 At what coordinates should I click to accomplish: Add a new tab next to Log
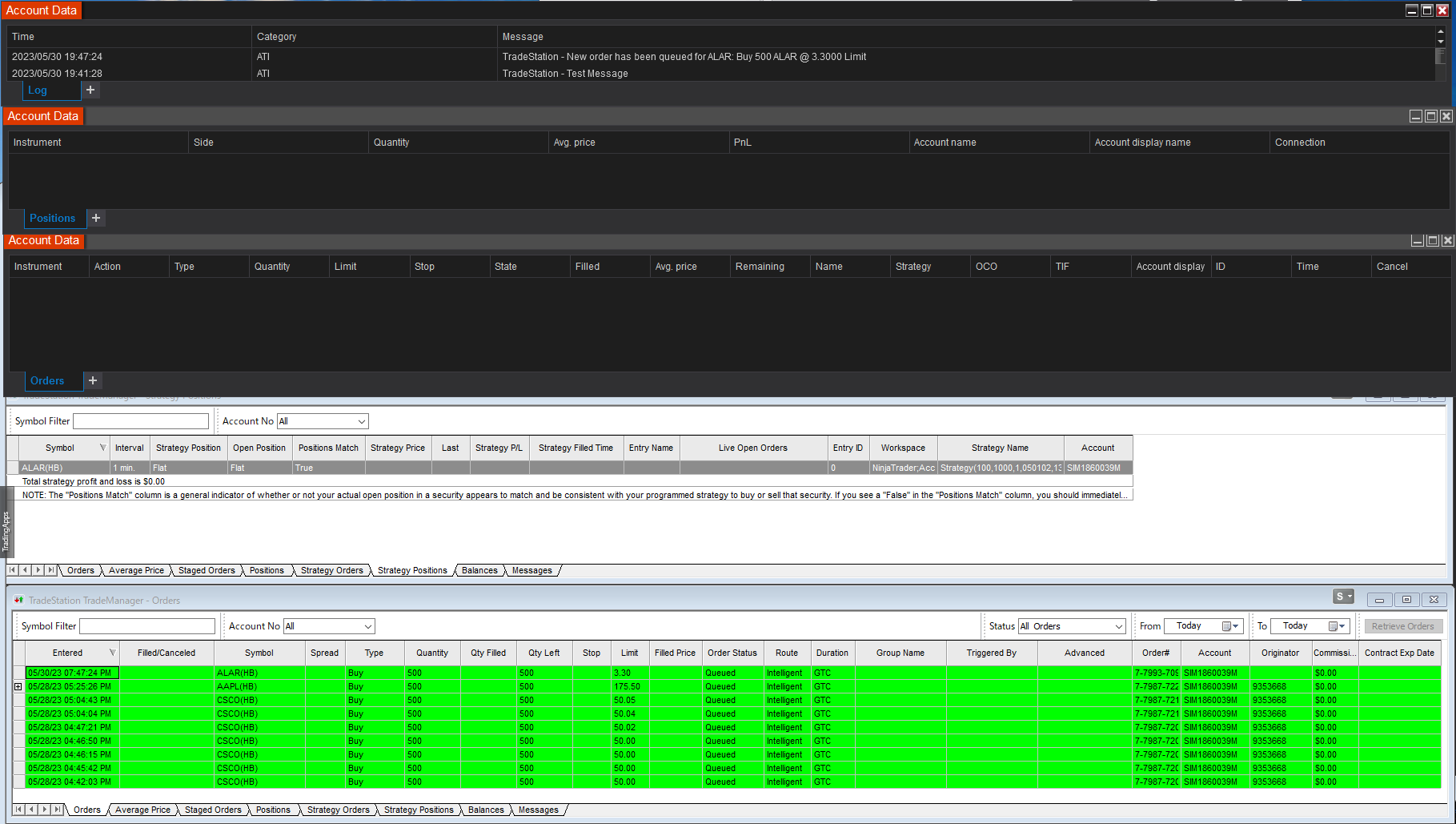coord(90,90)
